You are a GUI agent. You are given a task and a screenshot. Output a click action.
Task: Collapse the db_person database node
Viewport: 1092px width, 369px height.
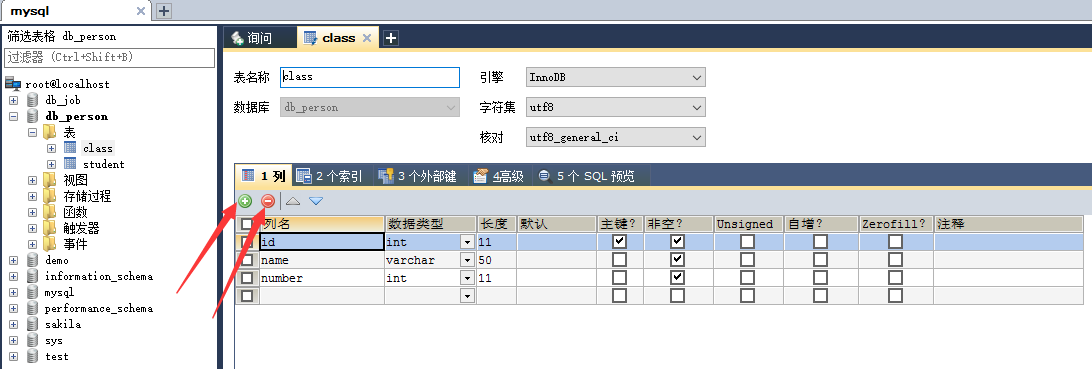(x=14, y=116)
